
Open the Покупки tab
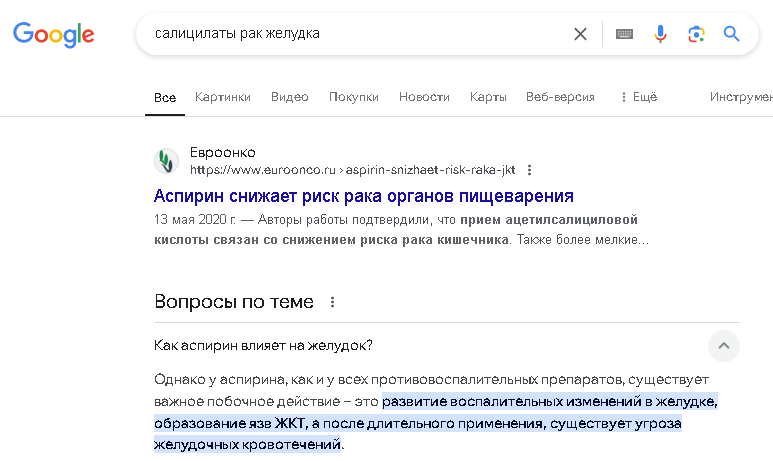click(353, 97)
